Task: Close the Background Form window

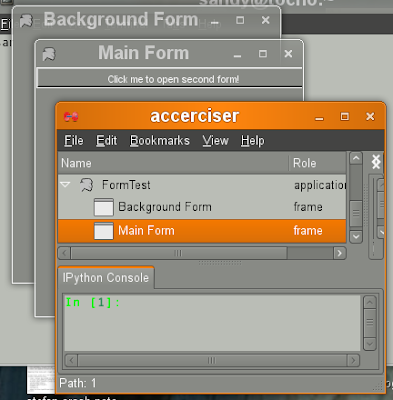Action: click(x=266, y=20)
